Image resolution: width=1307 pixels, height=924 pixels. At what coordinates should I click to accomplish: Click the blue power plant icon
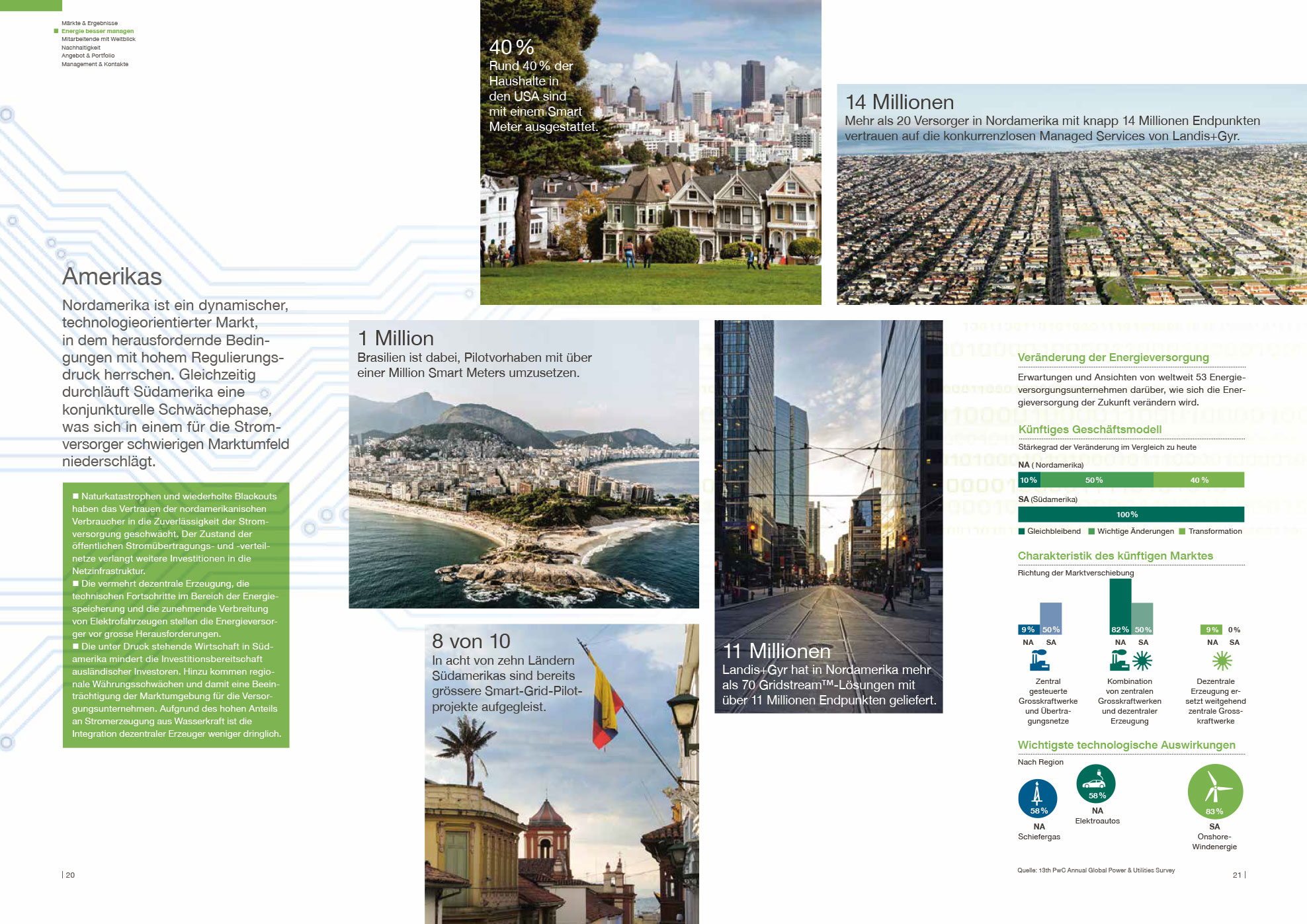1039,660
